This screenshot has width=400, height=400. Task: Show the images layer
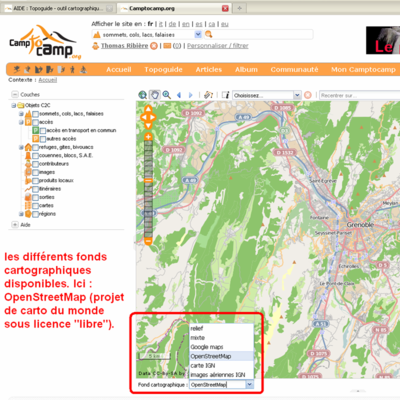click(x=35, y=172)
